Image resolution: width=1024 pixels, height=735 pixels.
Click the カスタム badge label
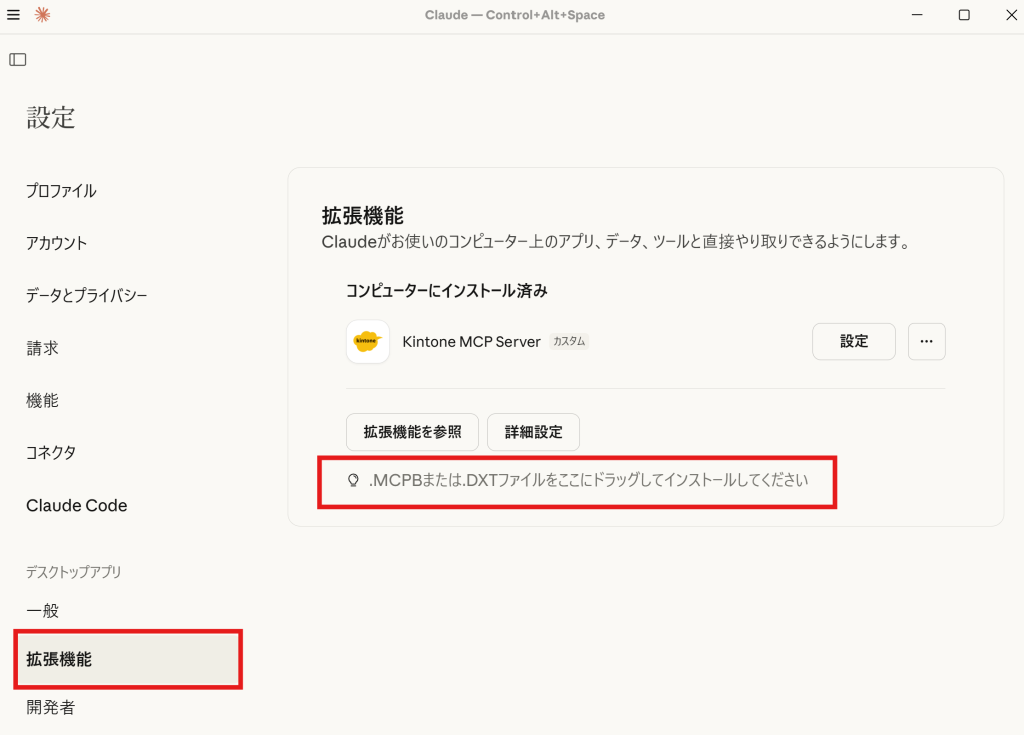(569, 341)
